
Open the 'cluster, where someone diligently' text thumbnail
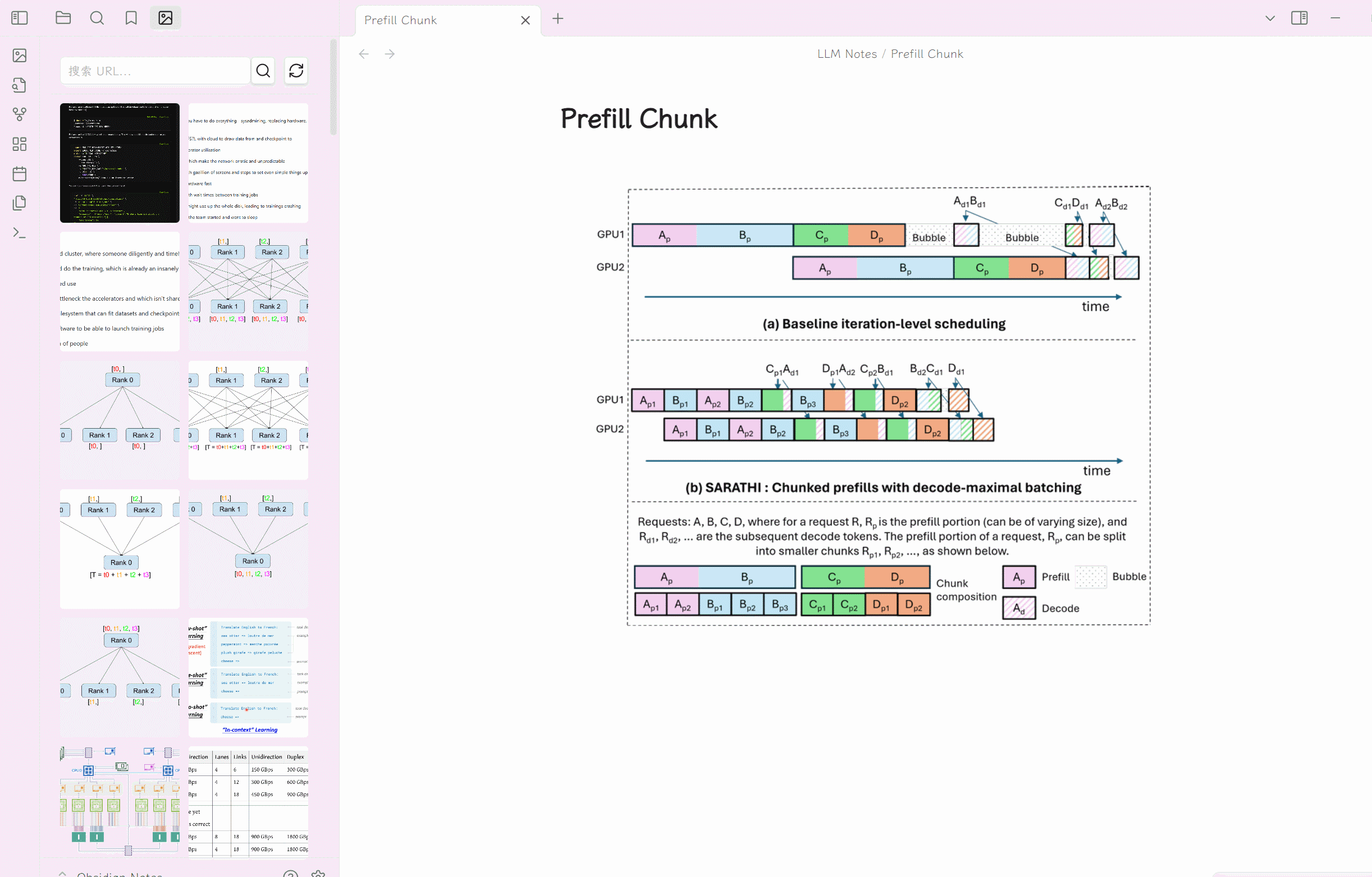[120, 292]
